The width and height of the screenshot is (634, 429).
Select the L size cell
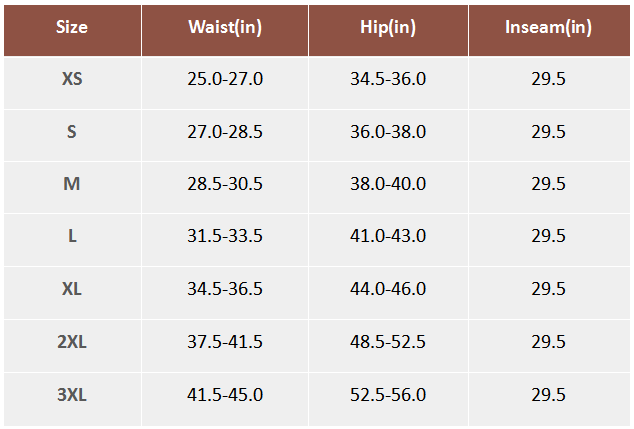coord(72,236)
